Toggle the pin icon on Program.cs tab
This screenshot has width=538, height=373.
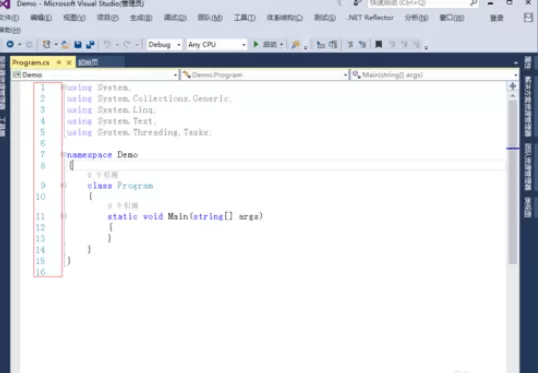(59, 62)
